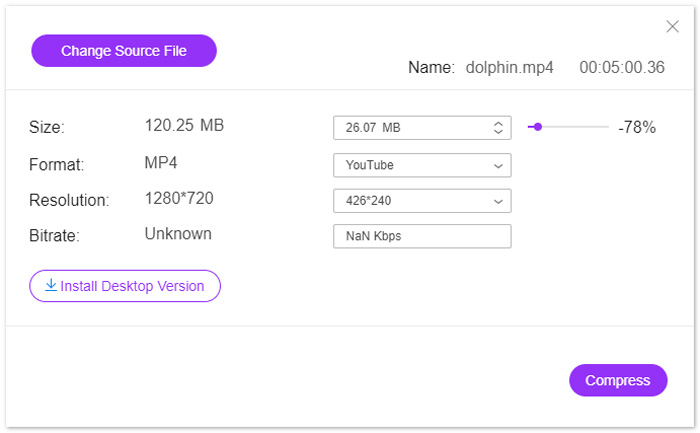Open the 426*240 resolution dropdown
Image resolution: width=700 pixels, height=433 pixels.
[x=422, y=201]
